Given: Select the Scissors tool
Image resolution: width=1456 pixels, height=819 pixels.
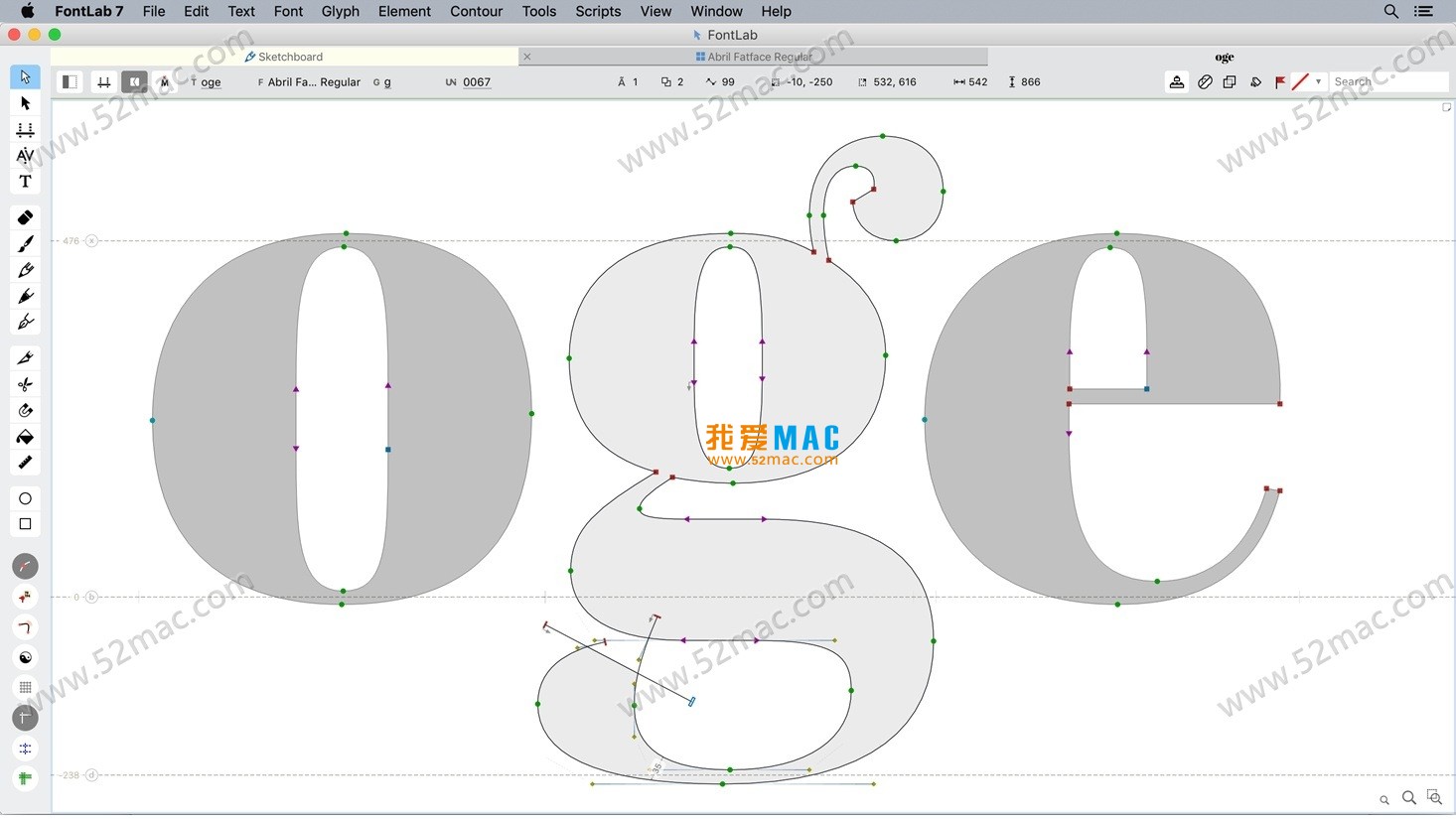Looking at the screenshot, I should pos(25,384).
